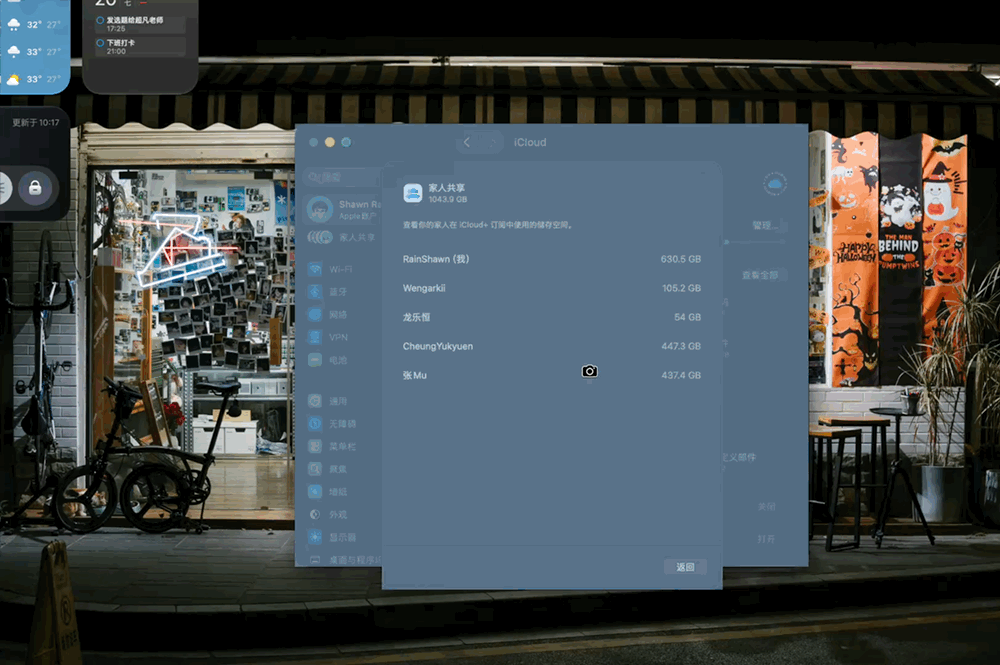The image size is (1000, 665).
Task: Click the yellow minimize window button
Action: click(330, 142)
